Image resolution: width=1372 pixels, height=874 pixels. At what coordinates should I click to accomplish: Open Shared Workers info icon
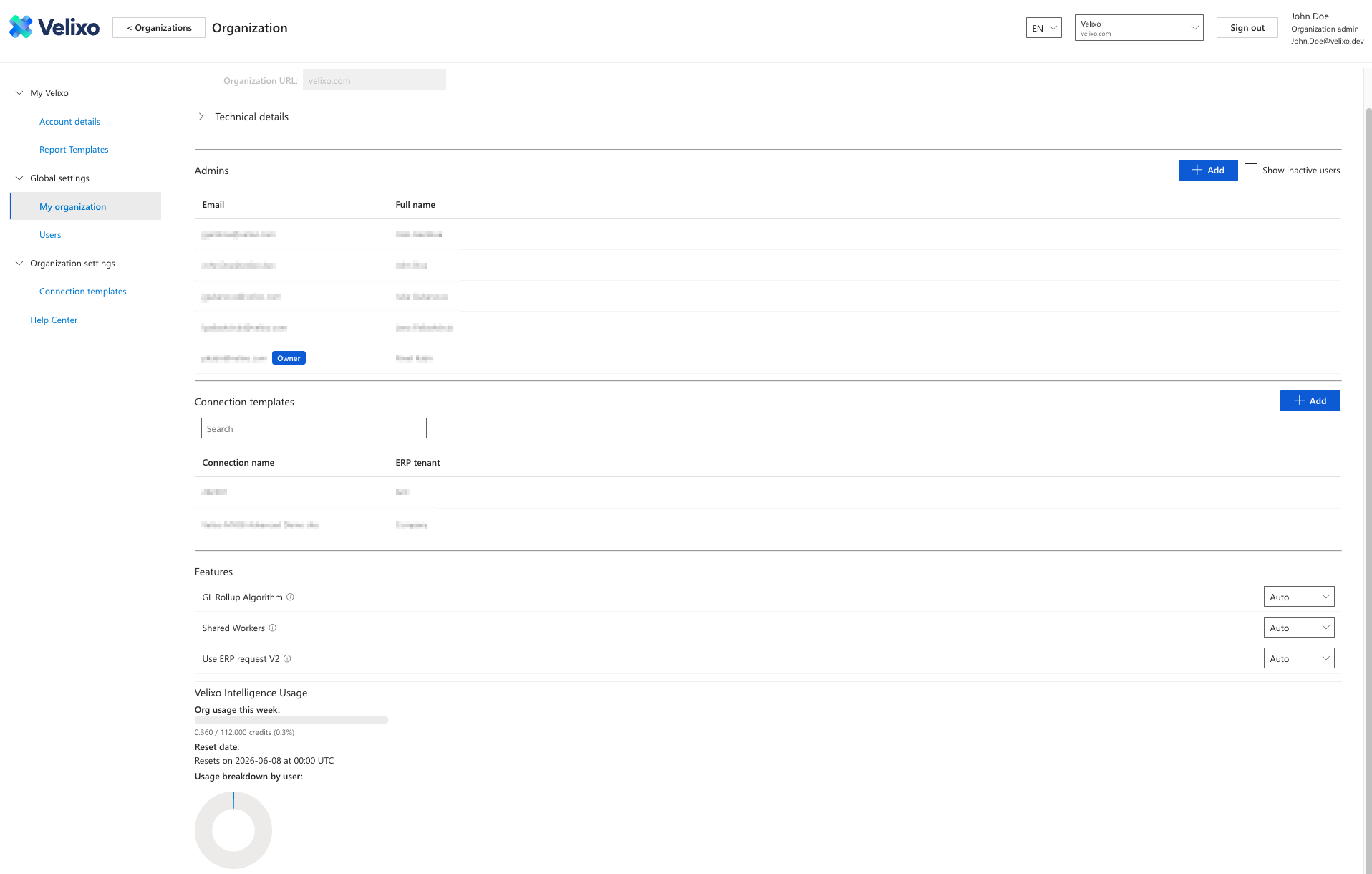tap(272, 628)
